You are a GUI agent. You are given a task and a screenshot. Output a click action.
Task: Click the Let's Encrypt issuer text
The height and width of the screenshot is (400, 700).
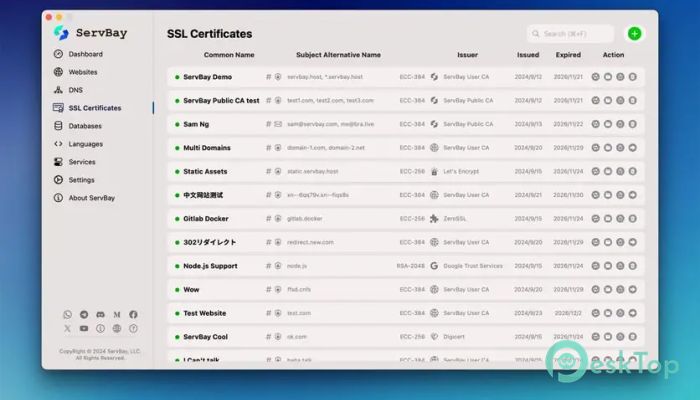[461, 171]
